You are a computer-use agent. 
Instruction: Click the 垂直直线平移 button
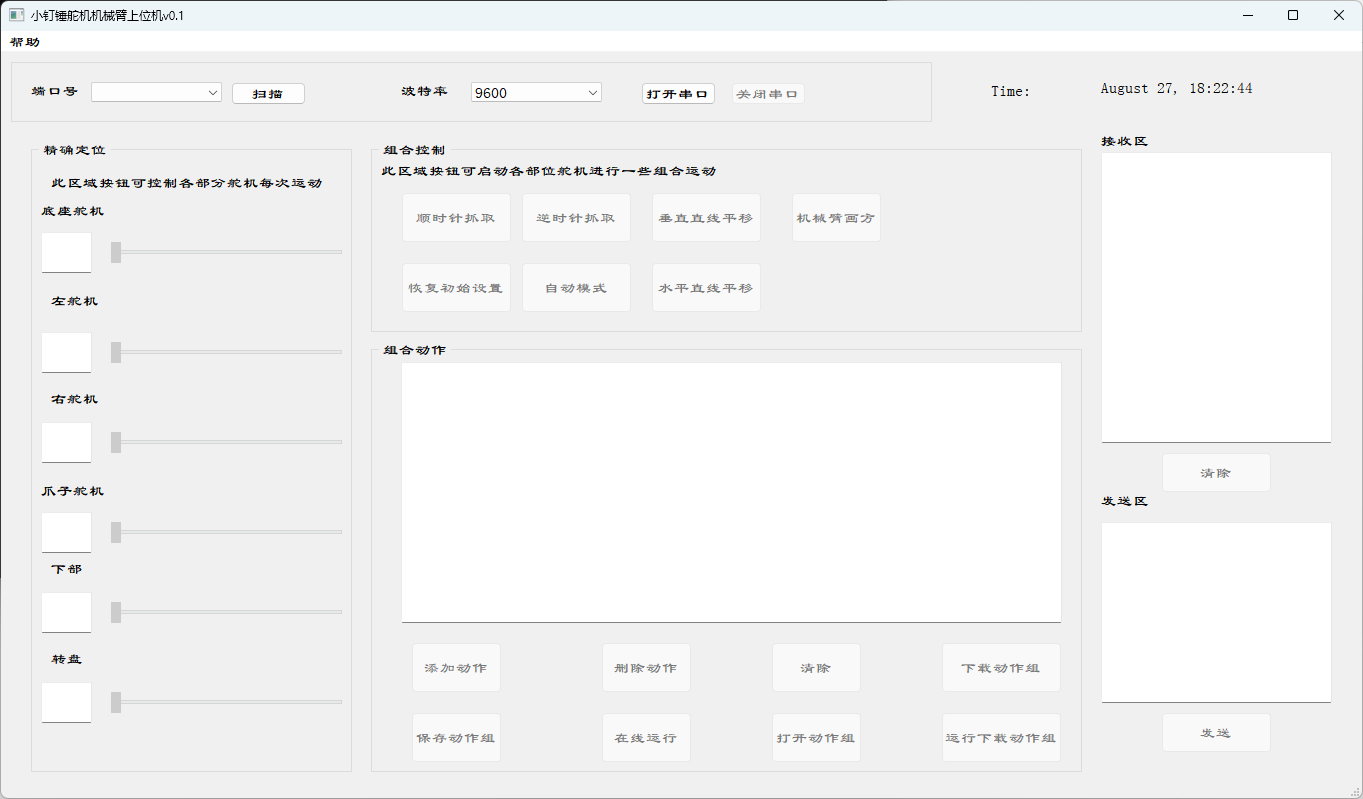[706, 218]
